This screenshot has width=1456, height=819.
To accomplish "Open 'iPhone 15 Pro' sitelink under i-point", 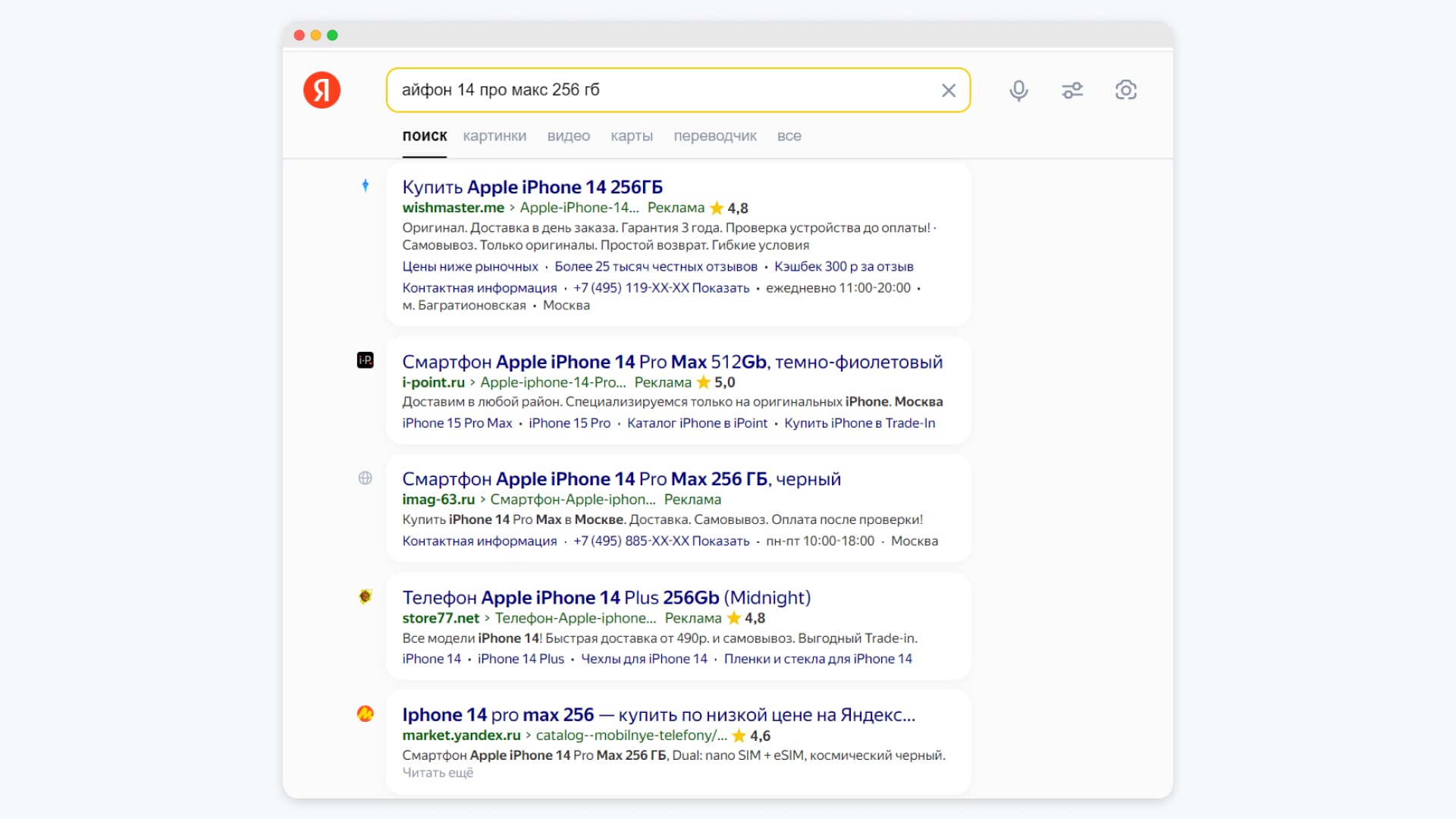I will (x=570, y=423).
